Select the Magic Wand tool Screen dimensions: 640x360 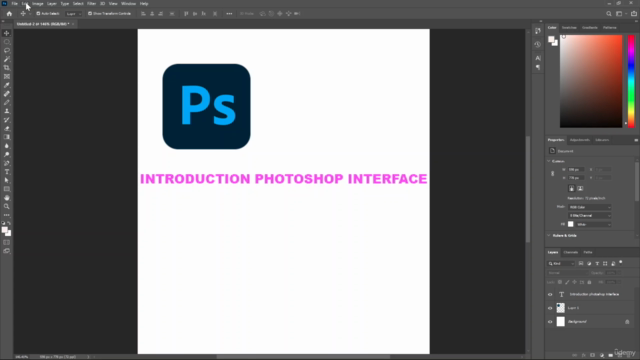click(x=7, y=59)
